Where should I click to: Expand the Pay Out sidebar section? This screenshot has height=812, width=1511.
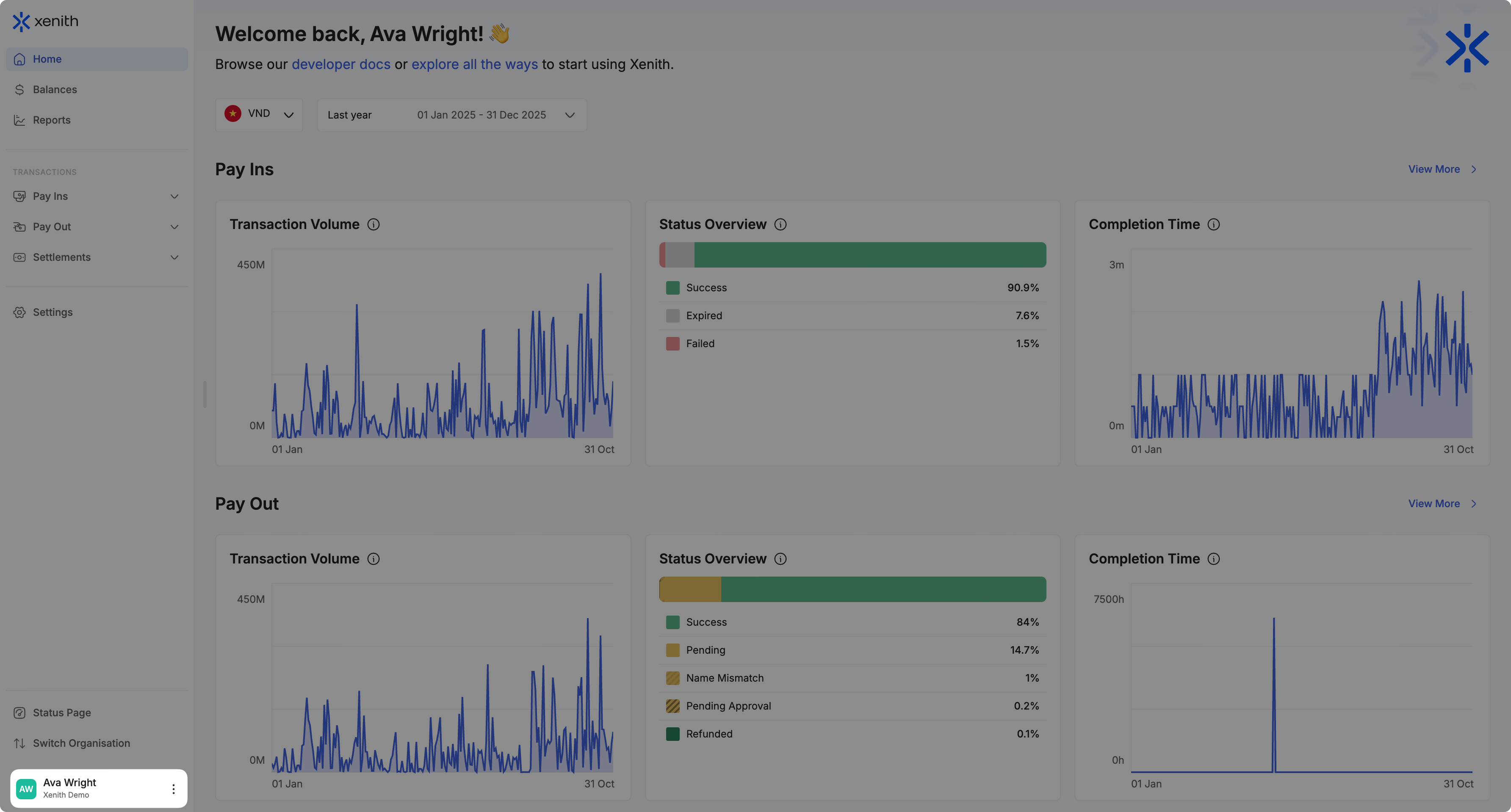pyautogui.click(x=97, y=227)
